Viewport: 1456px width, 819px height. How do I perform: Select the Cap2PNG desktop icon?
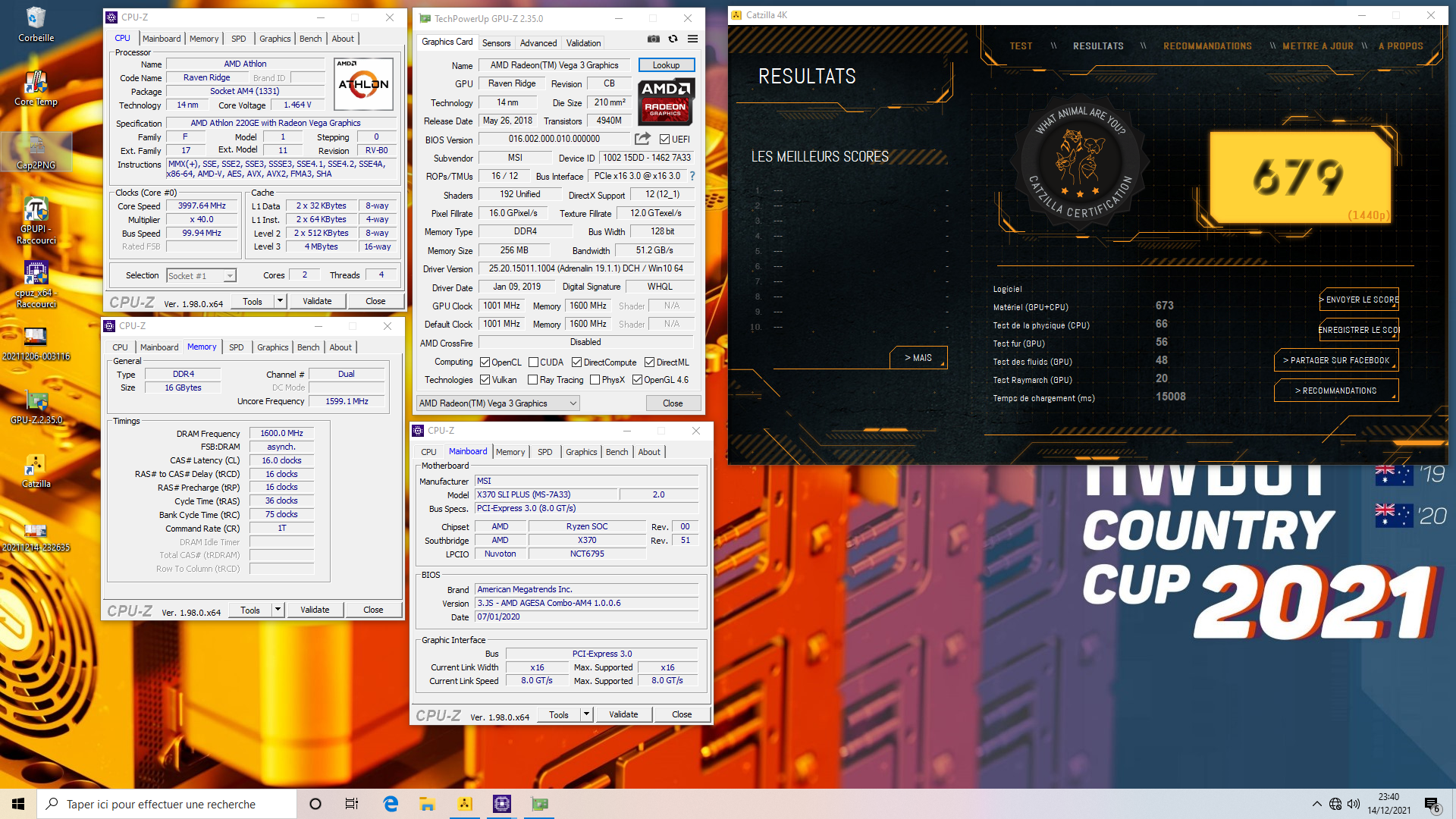click(x=36, y=152)
